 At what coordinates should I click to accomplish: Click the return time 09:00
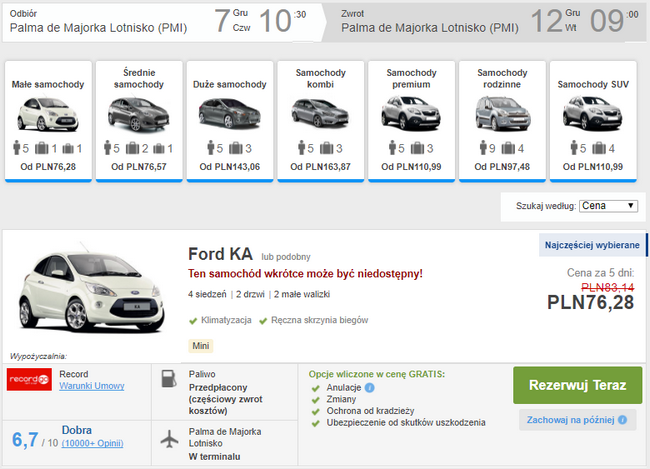click(x=614, y=20)
